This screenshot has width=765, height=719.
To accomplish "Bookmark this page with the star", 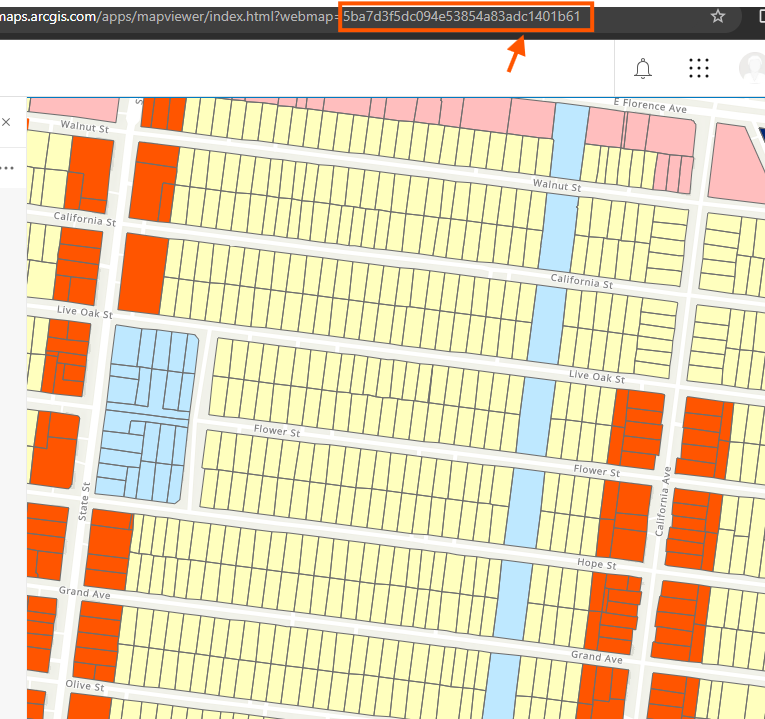I will point(717,16).
